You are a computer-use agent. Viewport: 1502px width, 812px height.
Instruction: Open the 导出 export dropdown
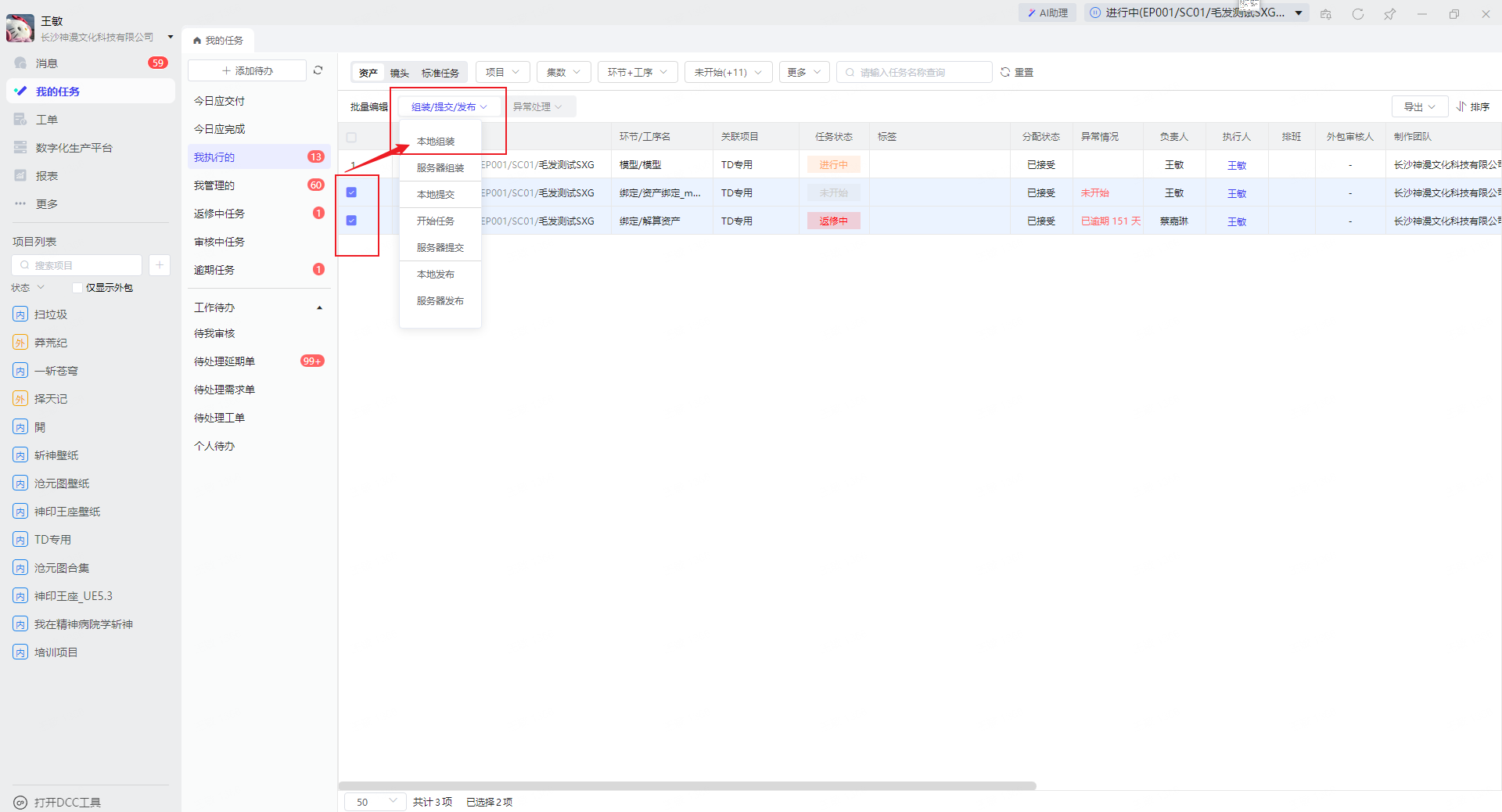click(x=1419, y=106)
